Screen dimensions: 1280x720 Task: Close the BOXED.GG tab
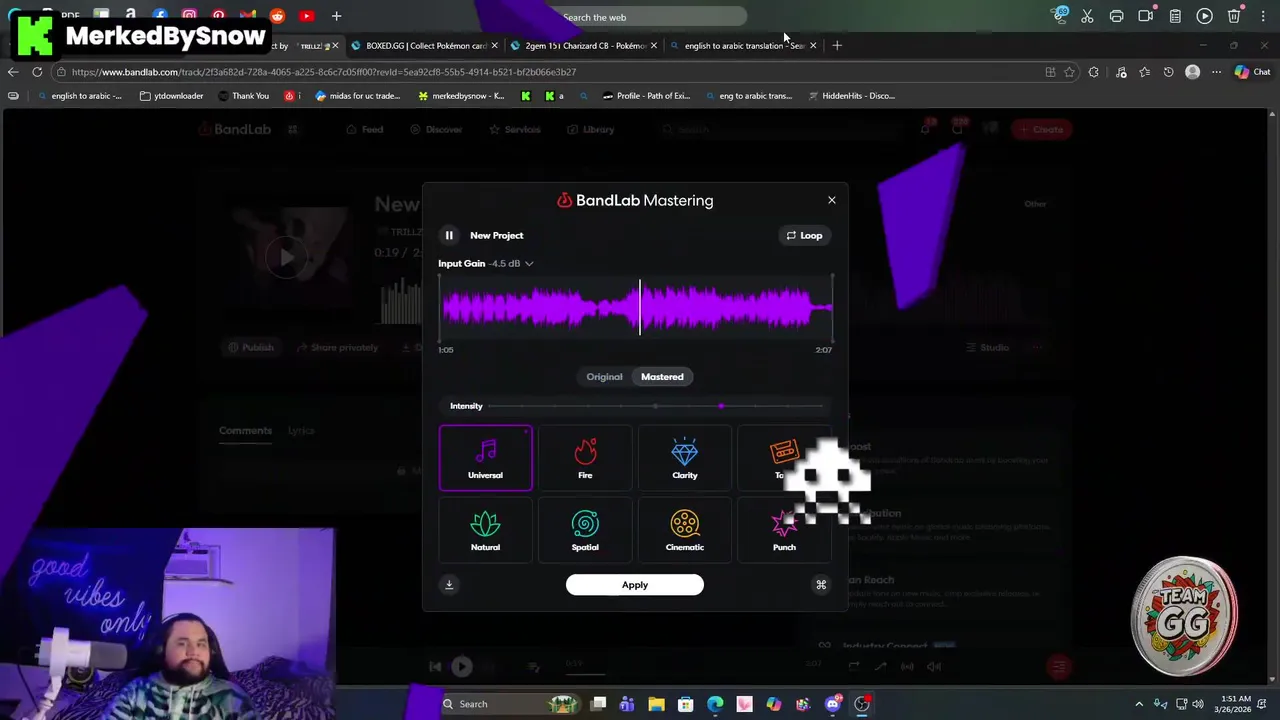pyautogui.click(x=494, y=46)
